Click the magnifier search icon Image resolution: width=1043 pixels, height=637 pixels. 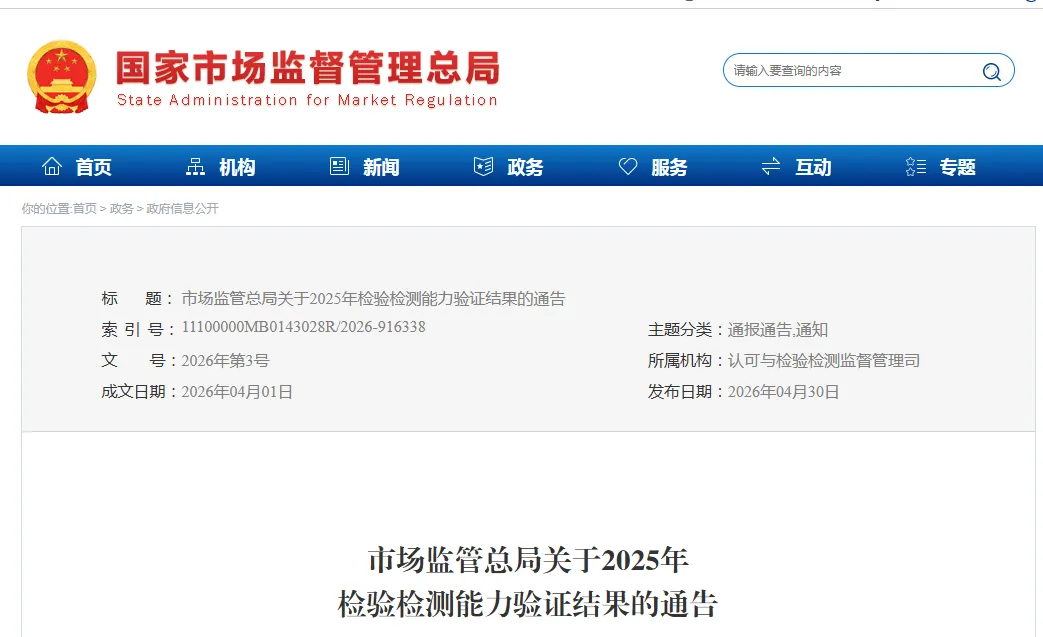click(x=991, y=71)
